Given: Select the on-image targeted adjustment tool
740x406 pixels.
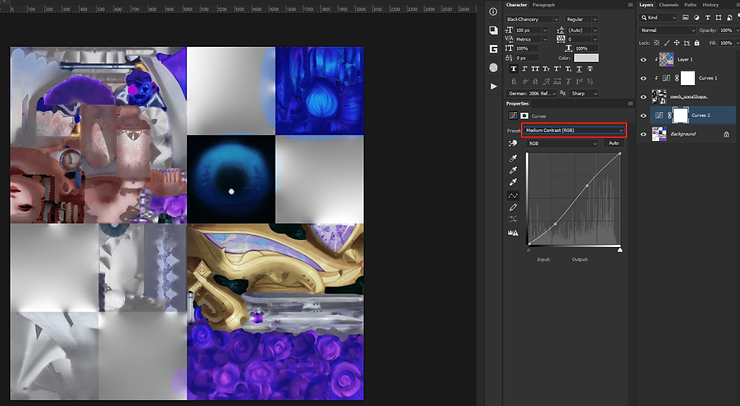Looking at the screenshot, I should point(513,143).
